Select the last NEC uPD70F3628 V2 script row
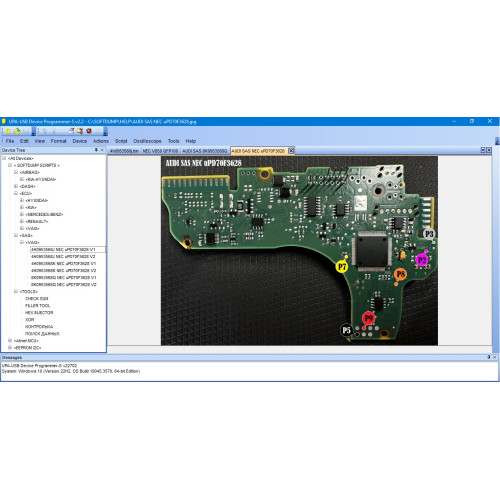The height and width of the screenshot is (500, 500). pyautogui.click(x=64, y=285)
